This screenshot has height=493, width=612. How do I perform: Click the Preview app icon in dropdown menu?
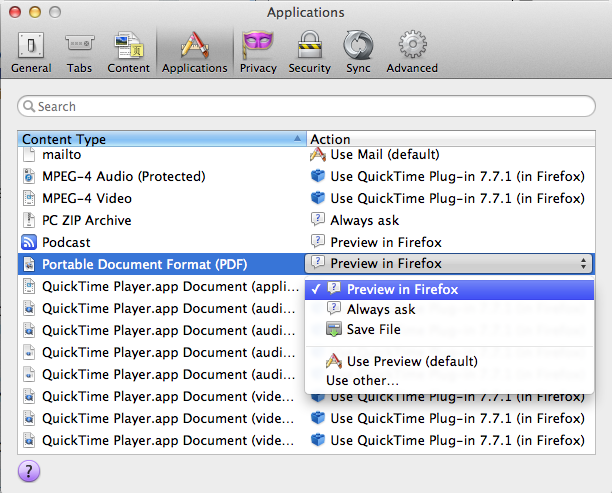(334, 361)
